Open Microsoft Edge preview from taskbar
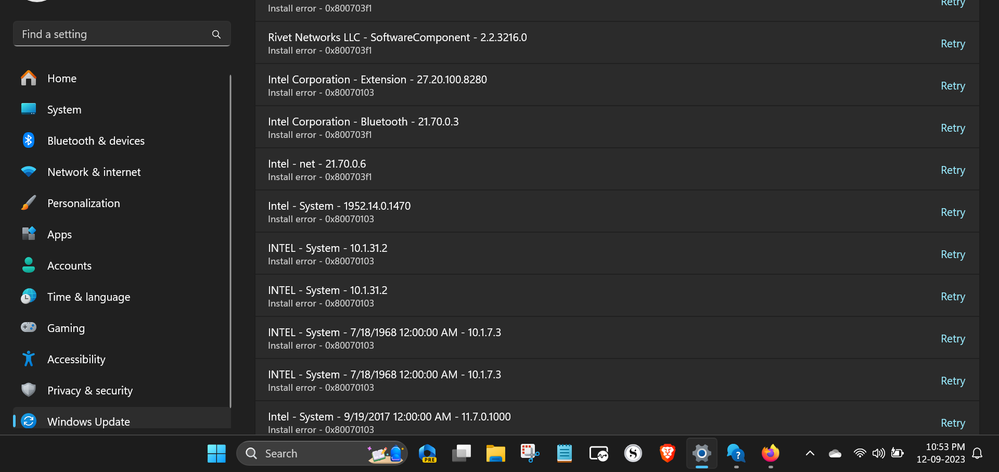999x472 pixels. click(x=427, y=454)
